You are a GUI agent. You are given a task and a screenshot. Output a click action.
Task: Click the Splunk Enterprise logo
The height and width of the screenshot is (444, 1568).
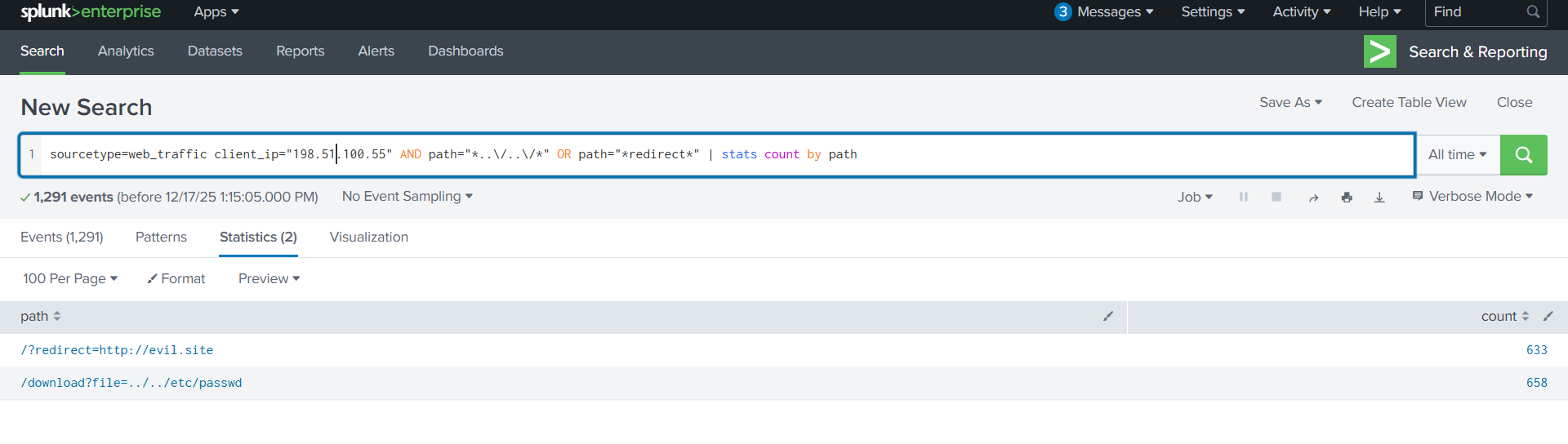pos(91,12)
